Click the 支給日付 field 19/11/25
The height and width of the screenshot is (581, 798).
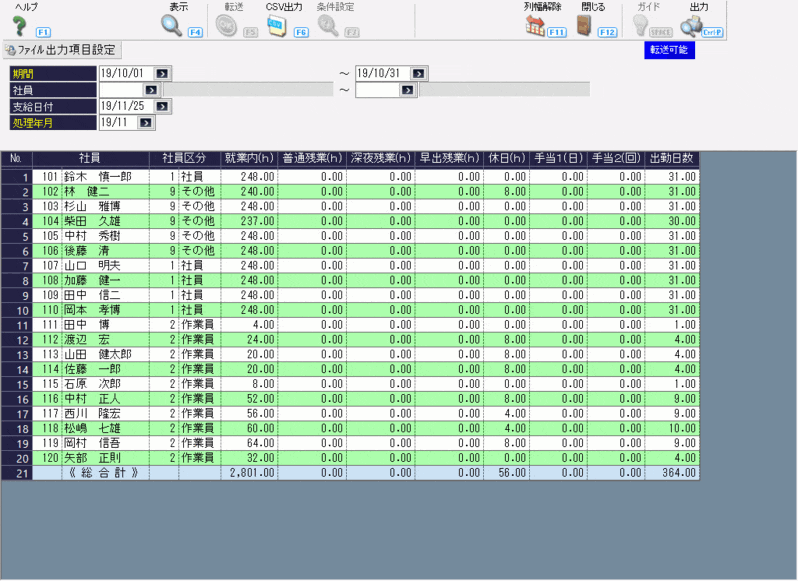click(127, 106)
